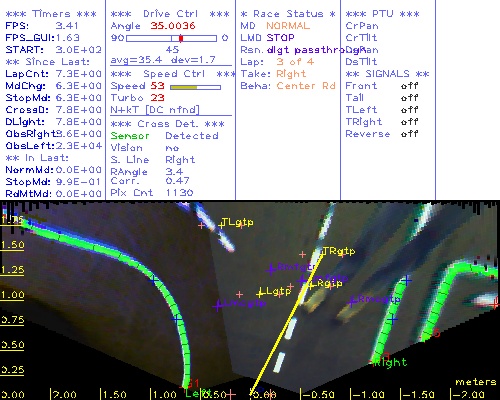Click the TRight signal off value

(410, 122)
